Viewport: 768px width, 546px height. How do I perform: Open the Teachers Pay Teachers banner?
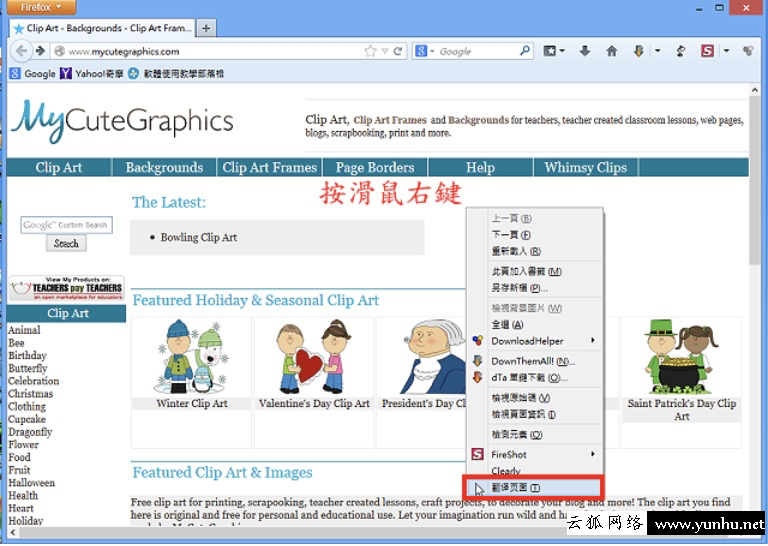pos(67,288)
